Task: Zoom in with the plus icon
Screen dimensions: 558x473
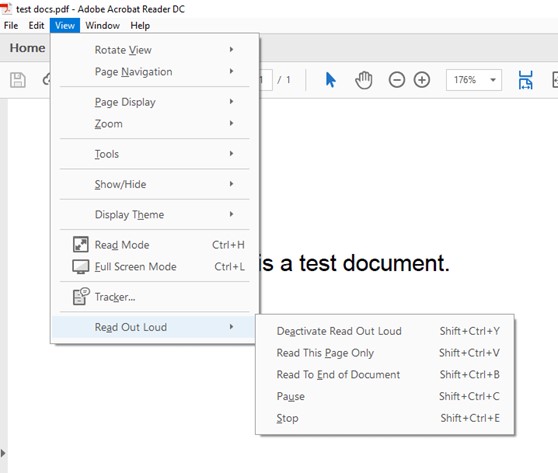Action: tap(422, 80)
